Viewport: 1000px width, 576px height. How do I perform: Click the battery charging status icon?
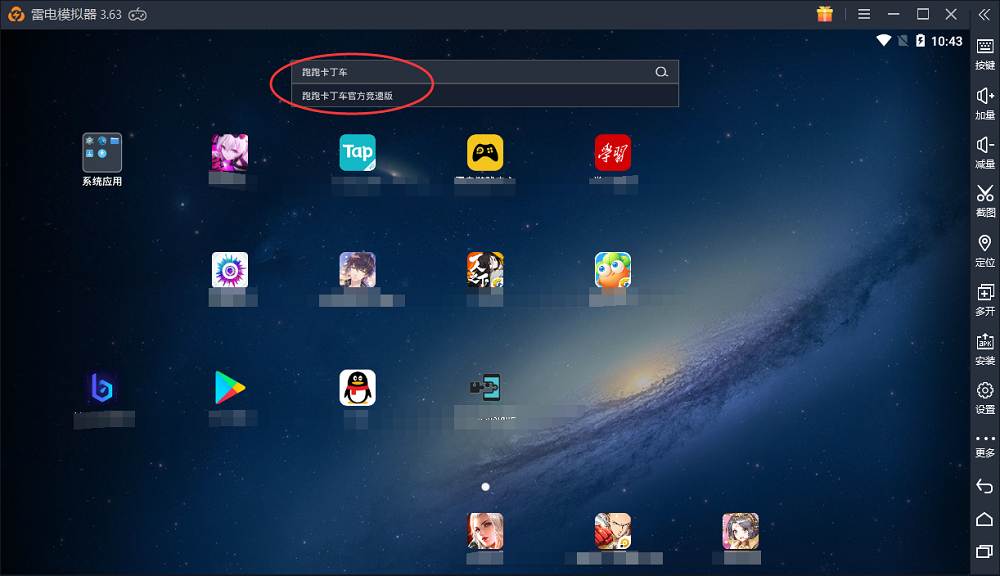pyautogui.click(x=920, y=41)
